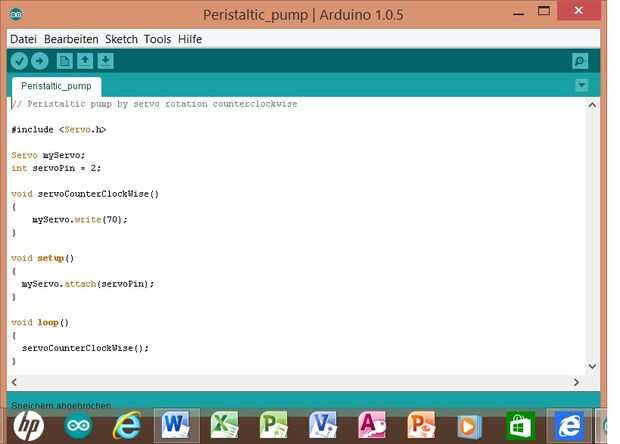
Task: Open the Datei menu
Action: [23, 39]
